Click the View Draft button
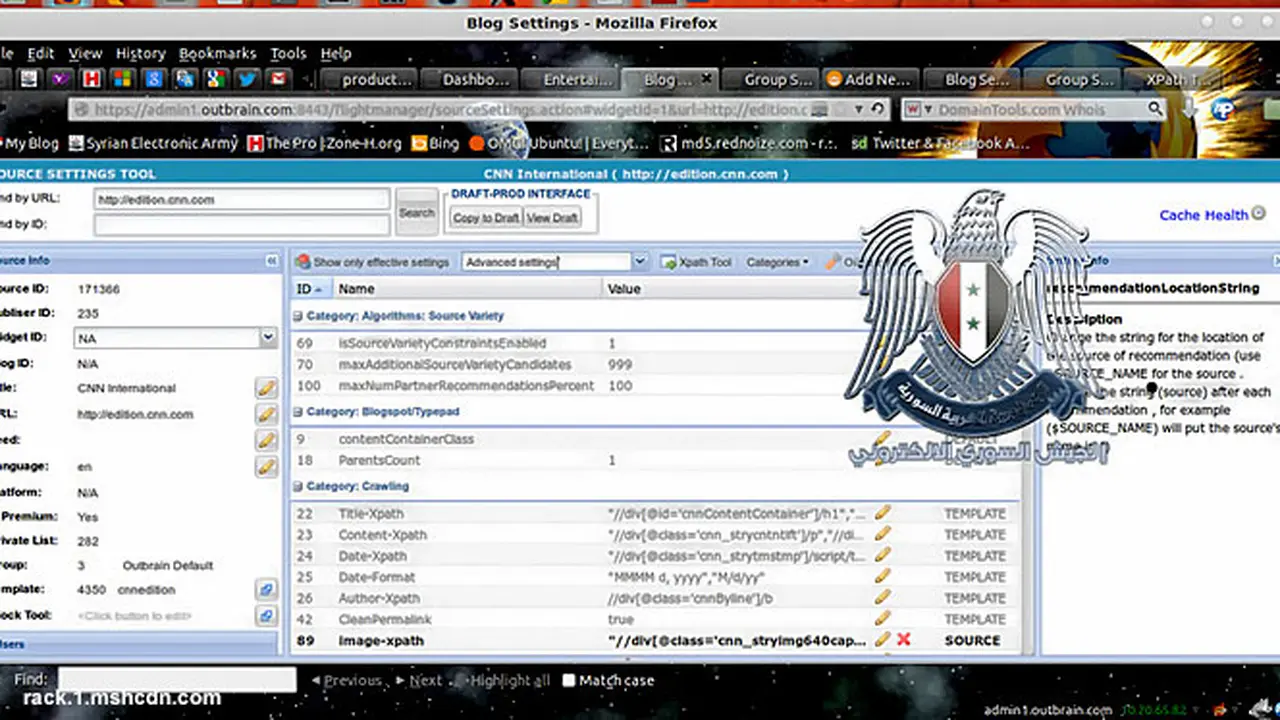This screenshot has width=1280, height=720. (552, 217)
